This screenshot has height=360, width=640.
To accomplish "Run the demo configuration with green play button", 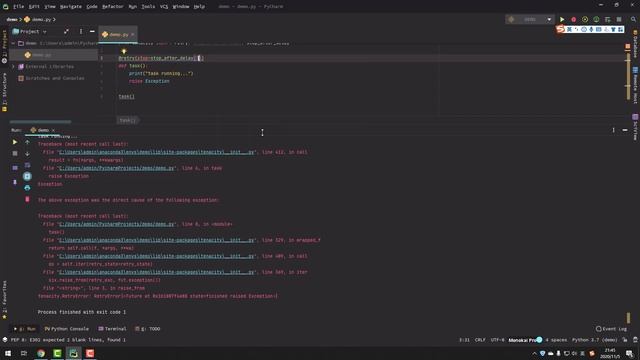I will [x=562, y=19].
